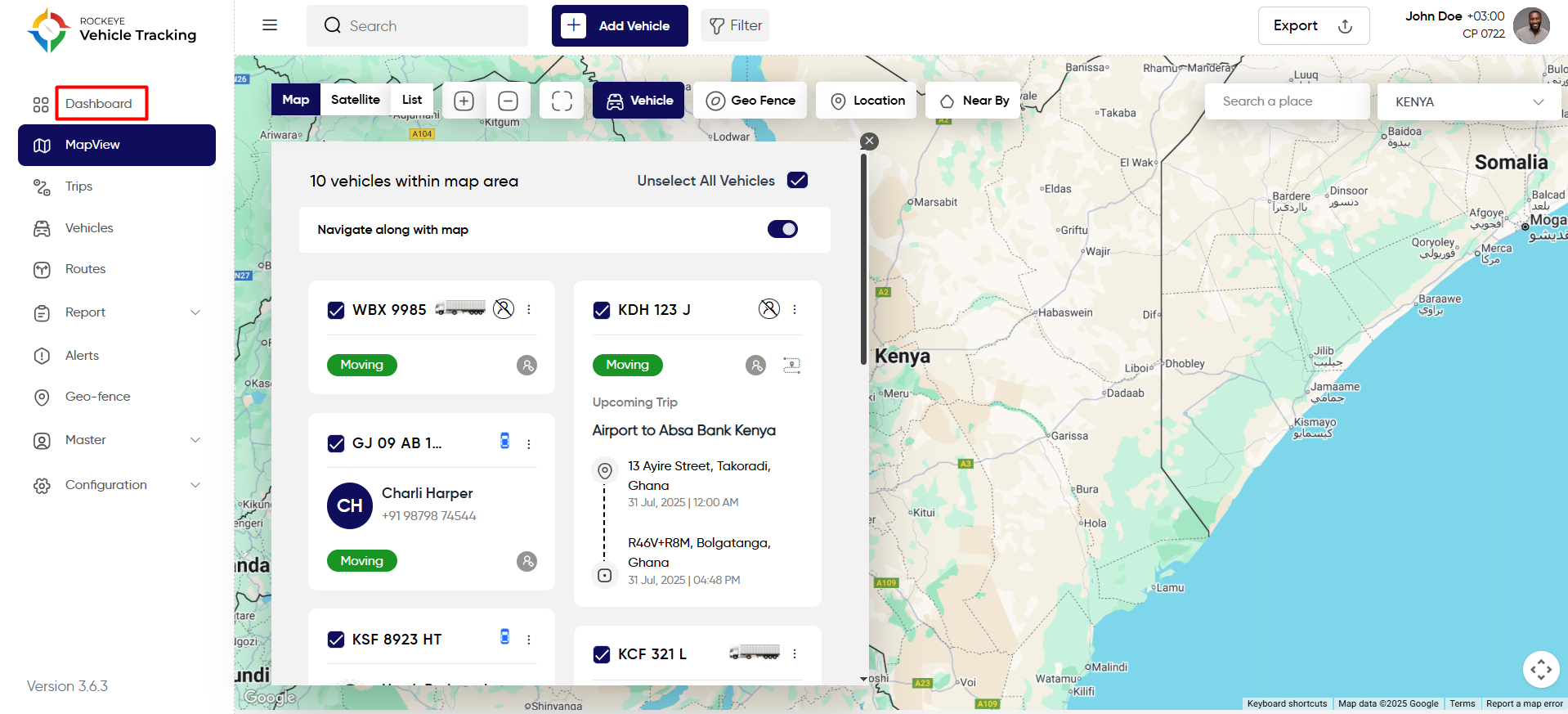Click no-driver icon on KDH 123 J
The width and height of the screenshot is (1568, 714).
(769, 308)
